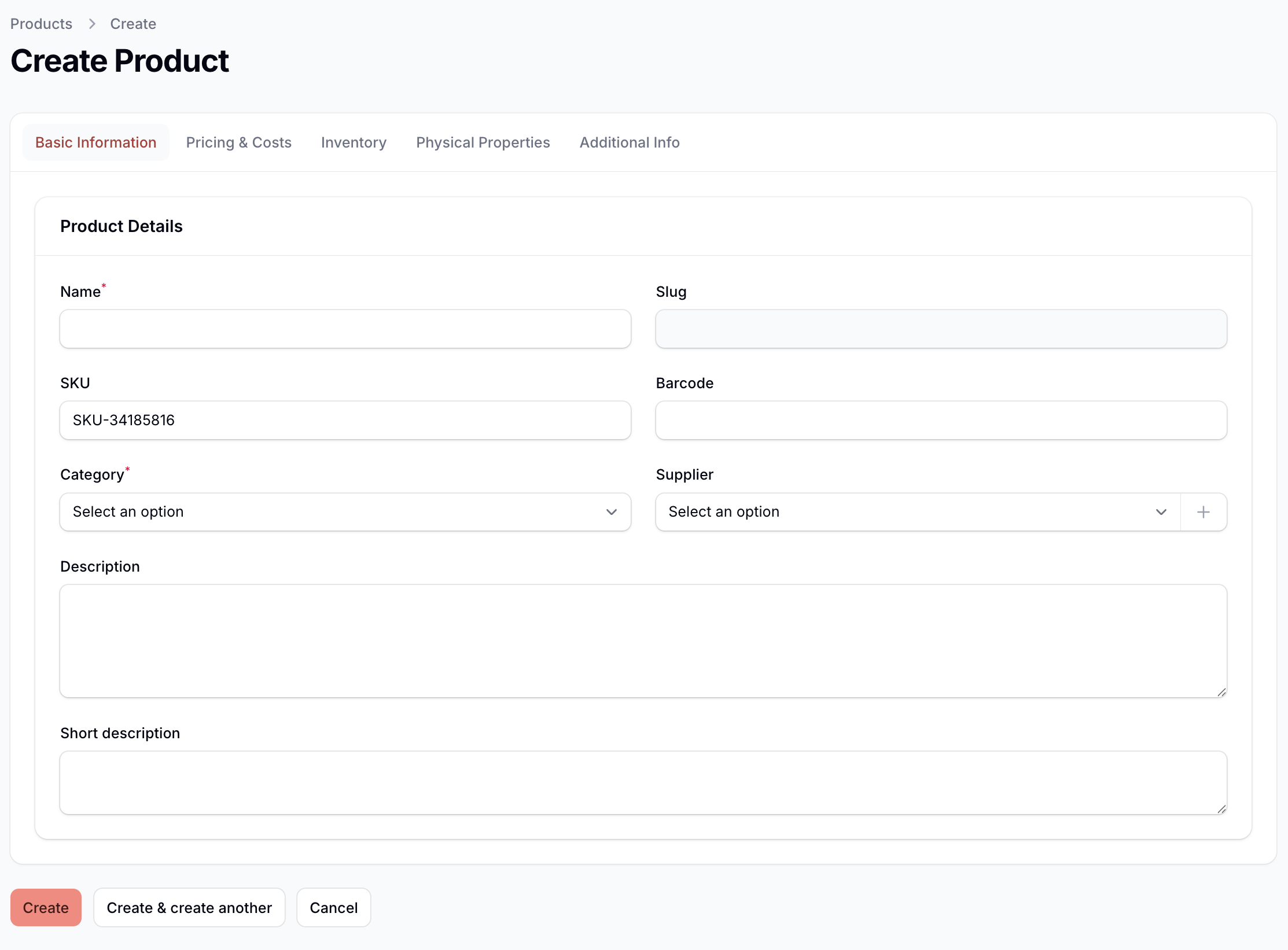The width and height of the screenshot is (1288, 950).
Task: Select the Basic Information tab
Action: (x=95, y=142)
